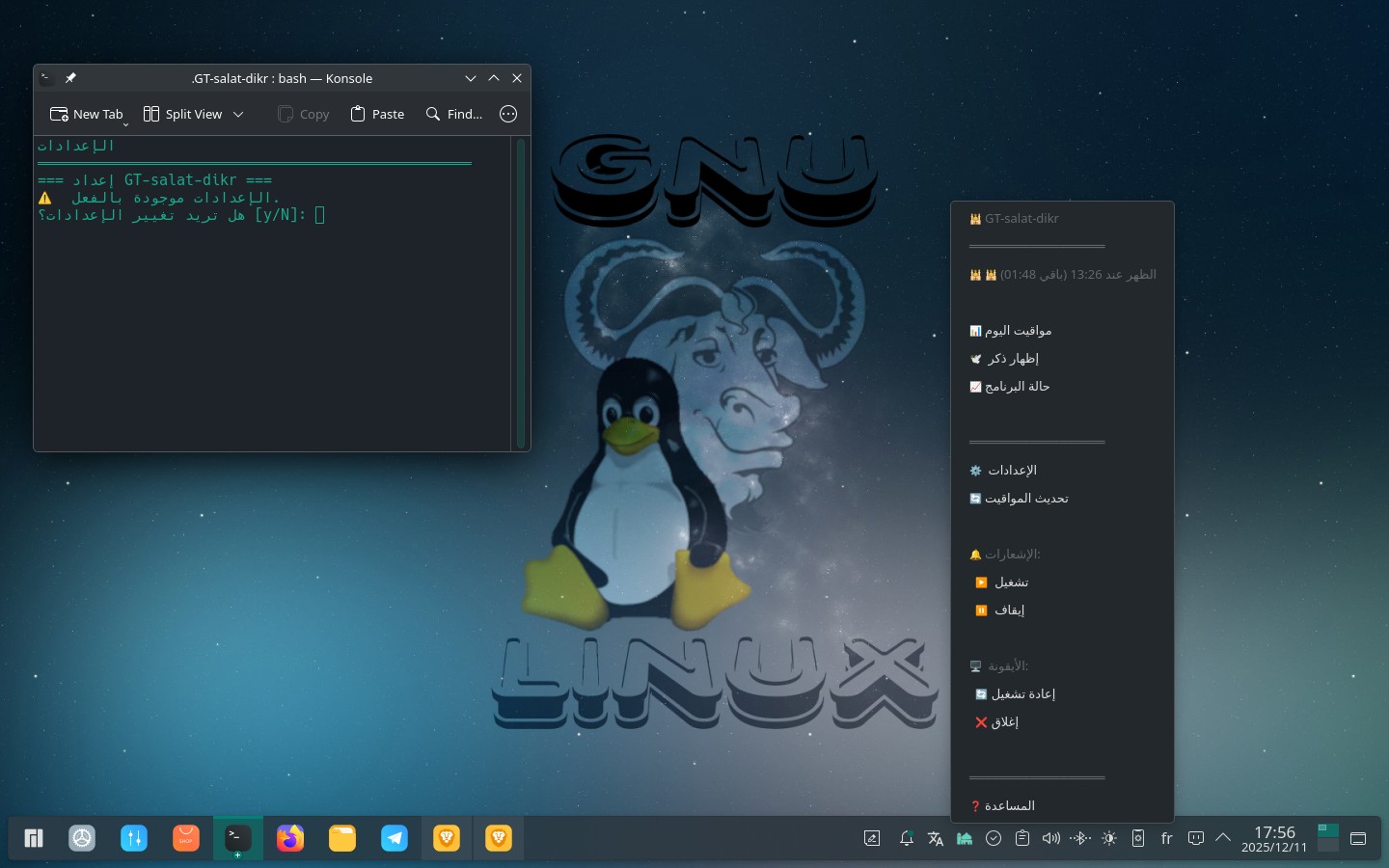This screenshot has width=1389, height=868.
Task: Expand the Split View dropdown arrow
Action: [x=238, y=114]
